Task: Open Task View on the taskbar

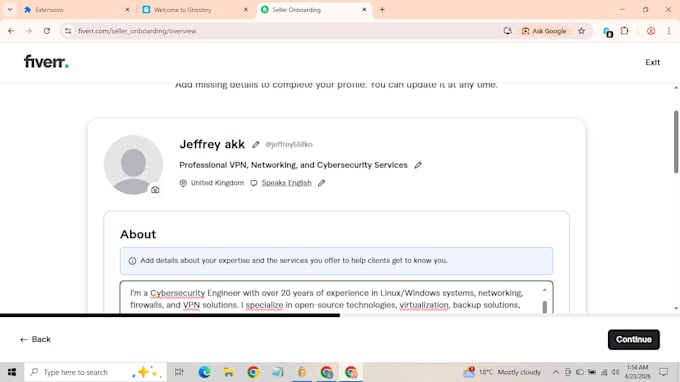Action: (x=179, y=372)
